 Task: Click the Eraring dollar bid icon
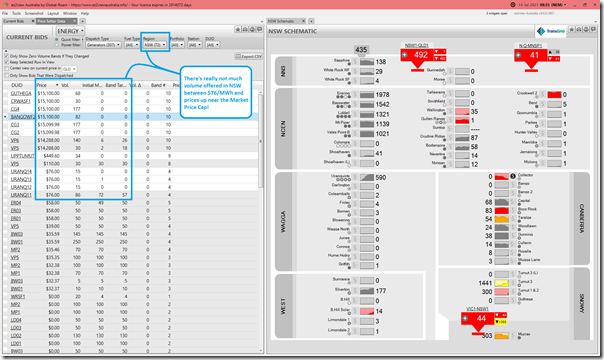pos(355,95)
